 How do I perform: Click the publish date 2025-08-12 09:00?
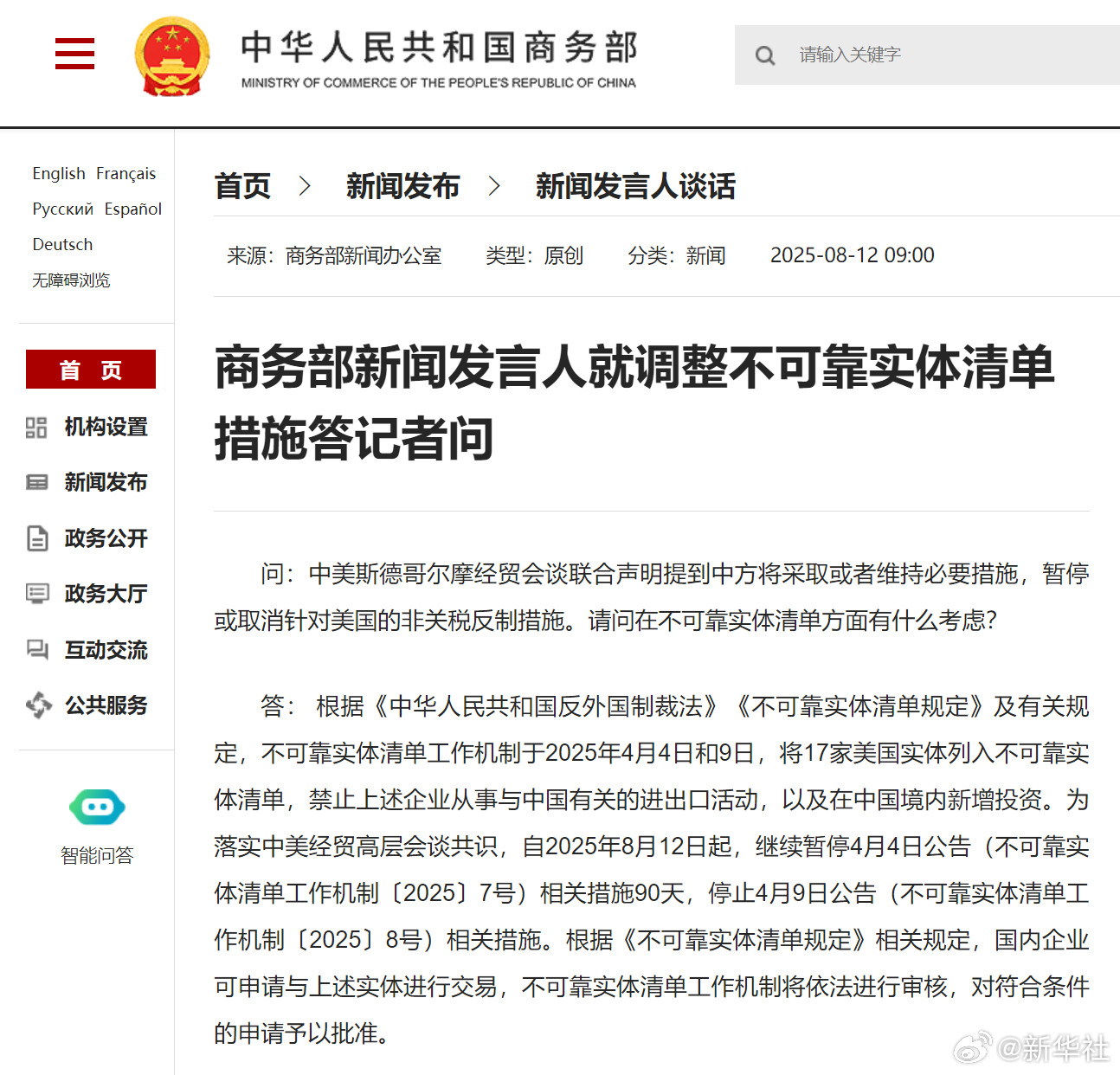[x=853, y=255]
